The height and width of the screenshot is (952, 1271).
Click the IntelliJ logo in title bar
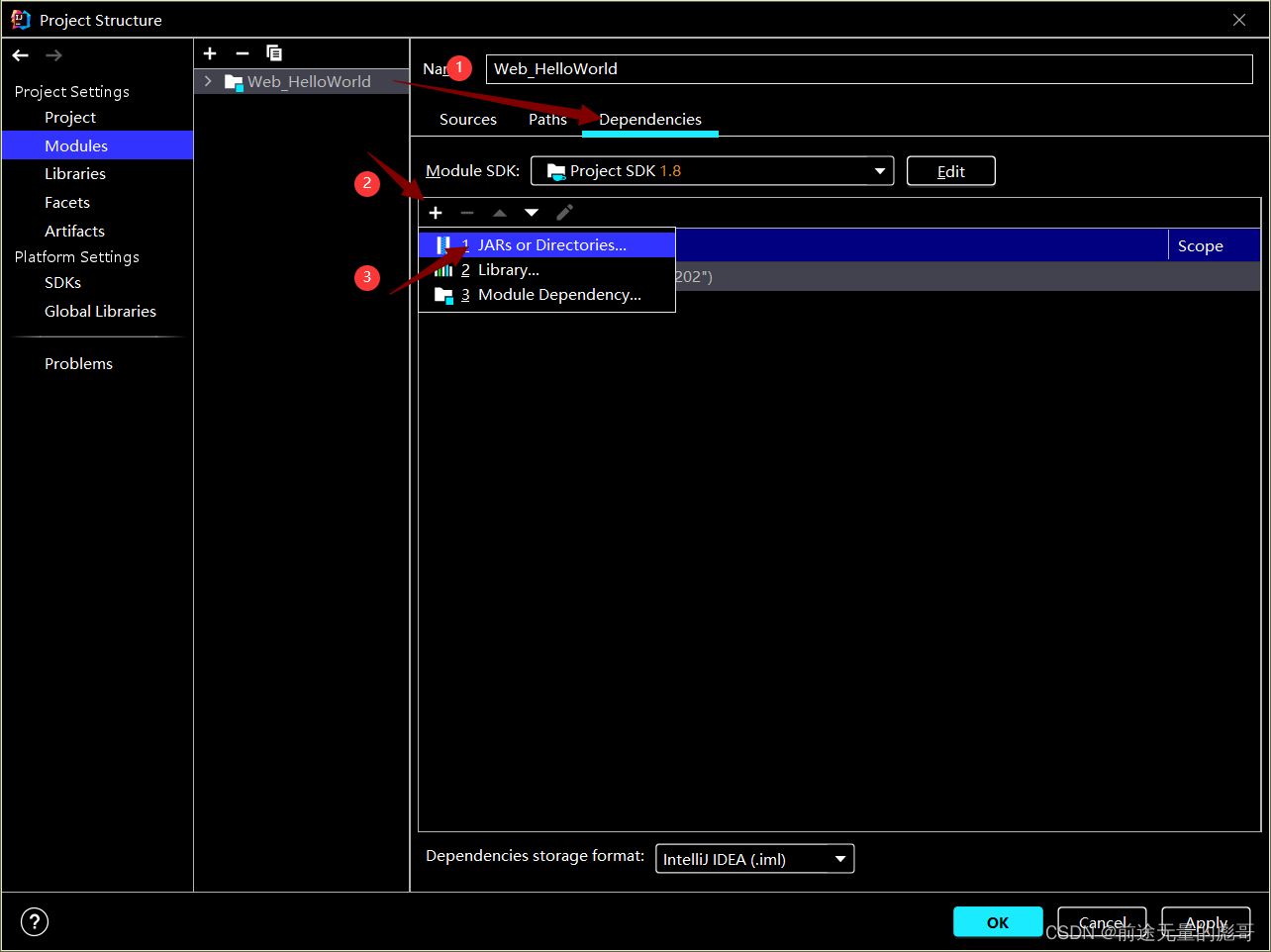click(20, 19)
